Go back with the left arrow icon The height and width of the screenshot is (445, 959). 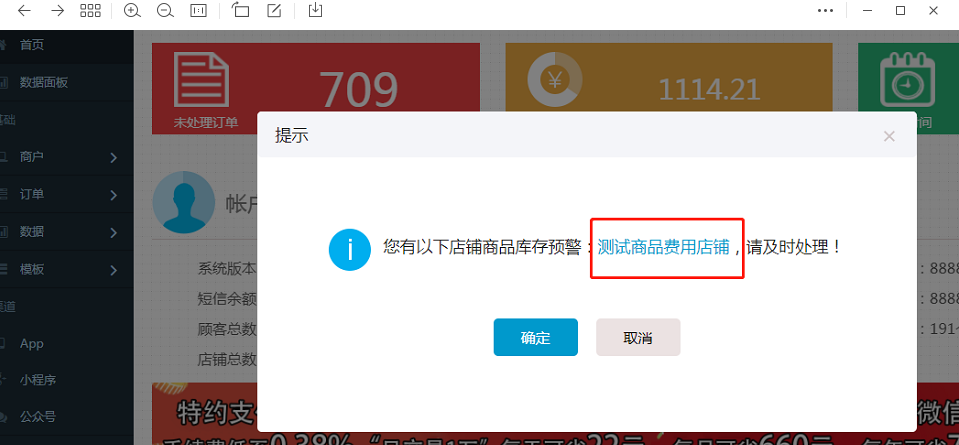tap(24, 10)
